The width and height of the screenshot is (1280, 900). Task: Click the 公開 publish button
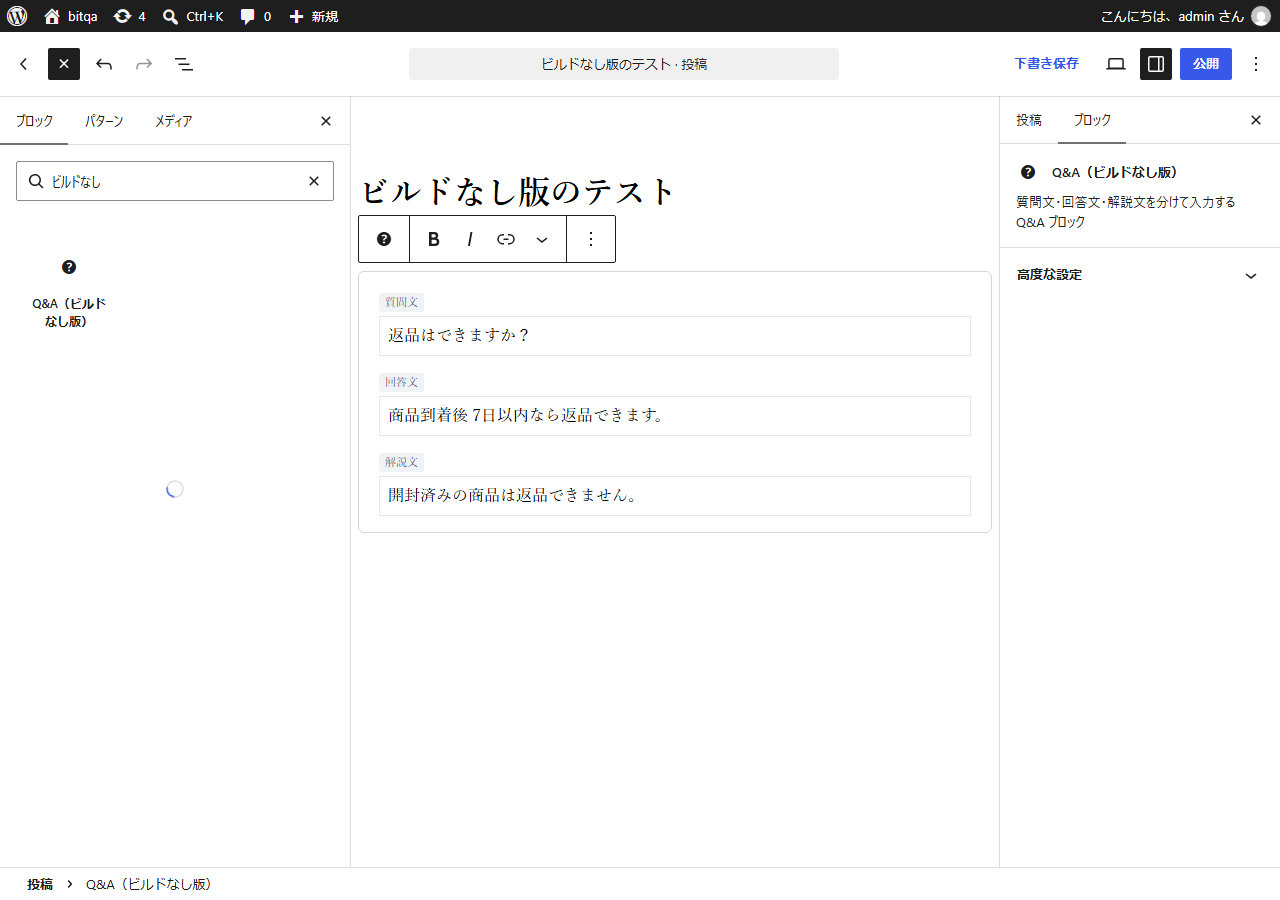point(1206,64)
